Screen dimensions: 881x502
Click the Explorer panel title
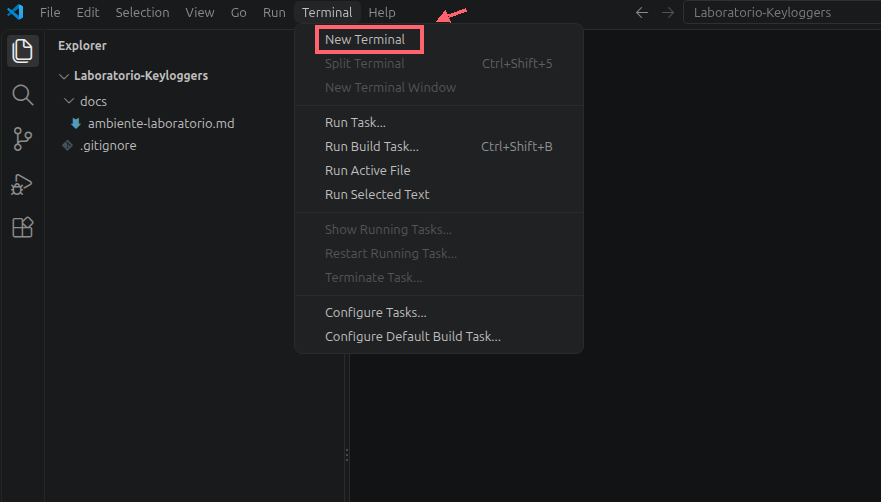tap(82, 46)
